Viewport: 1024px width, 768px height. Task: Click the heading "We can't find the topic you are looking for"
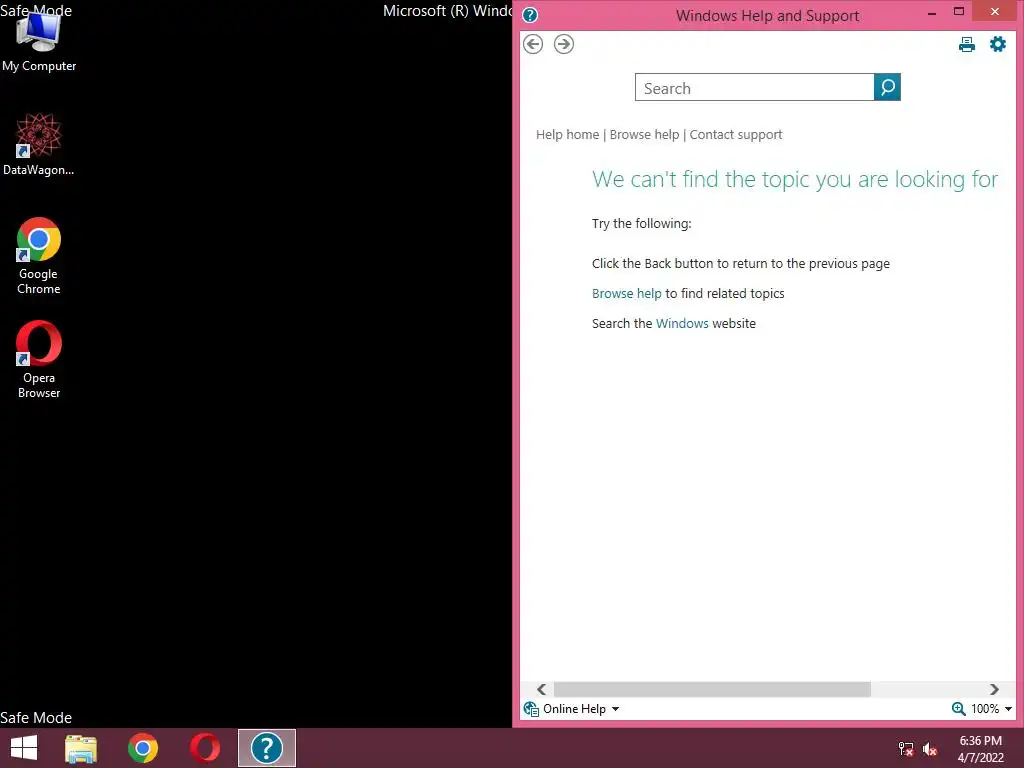[795, 179]
